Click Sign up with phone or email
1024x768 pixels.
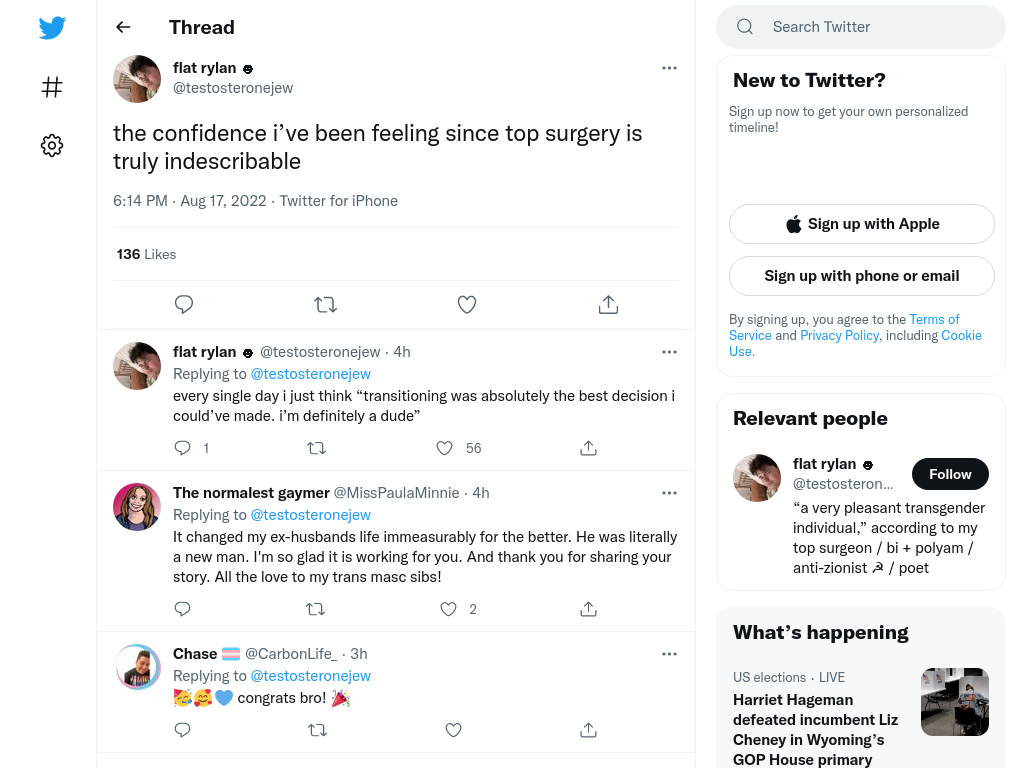coord(861,276)
